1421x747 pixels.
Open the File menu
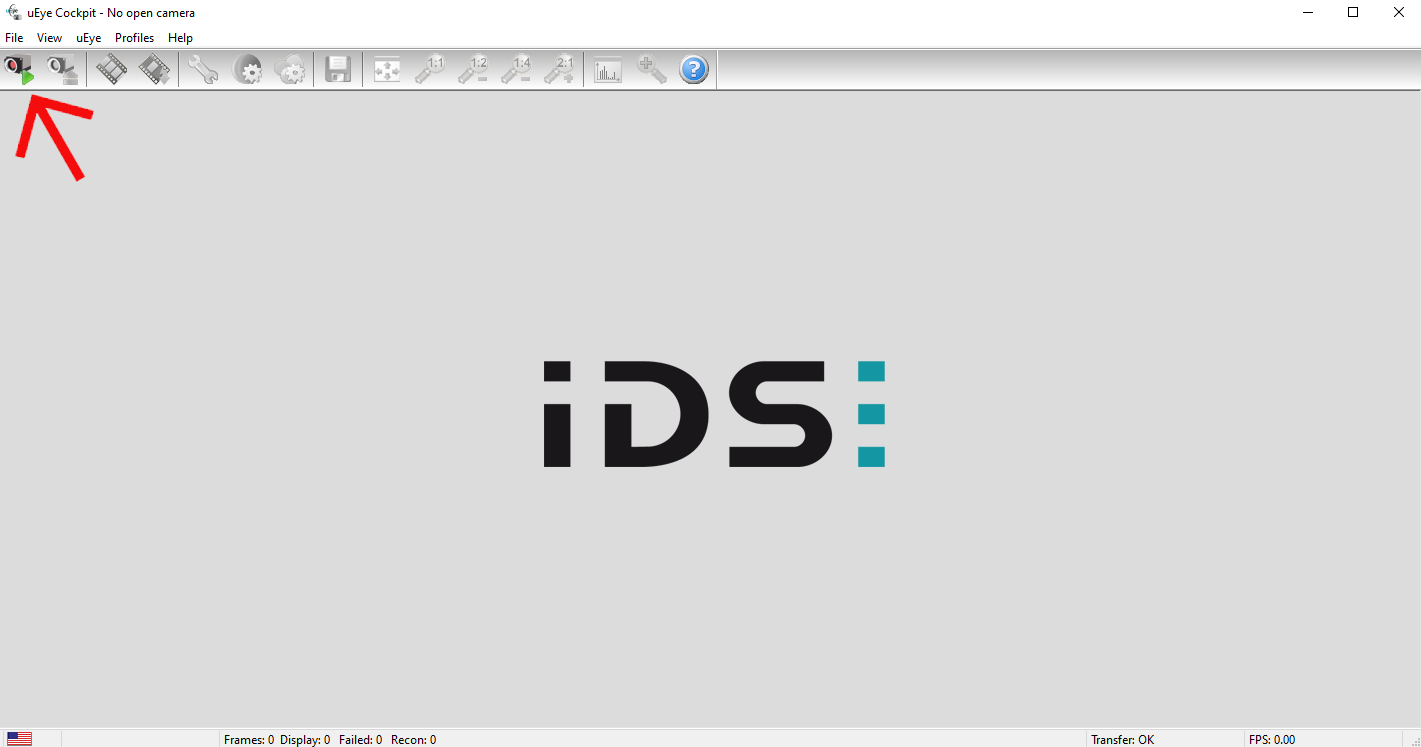[x=14, y=38]
